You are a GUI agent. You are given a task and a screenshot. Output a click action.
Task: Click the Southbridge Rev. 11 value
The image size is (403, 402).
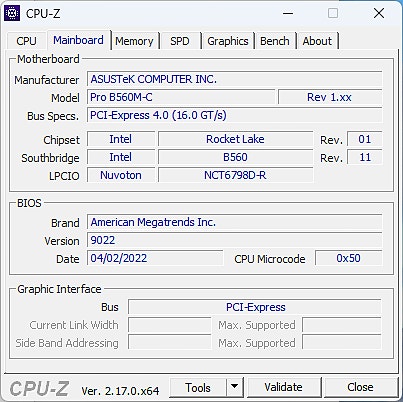pos(365,157)
